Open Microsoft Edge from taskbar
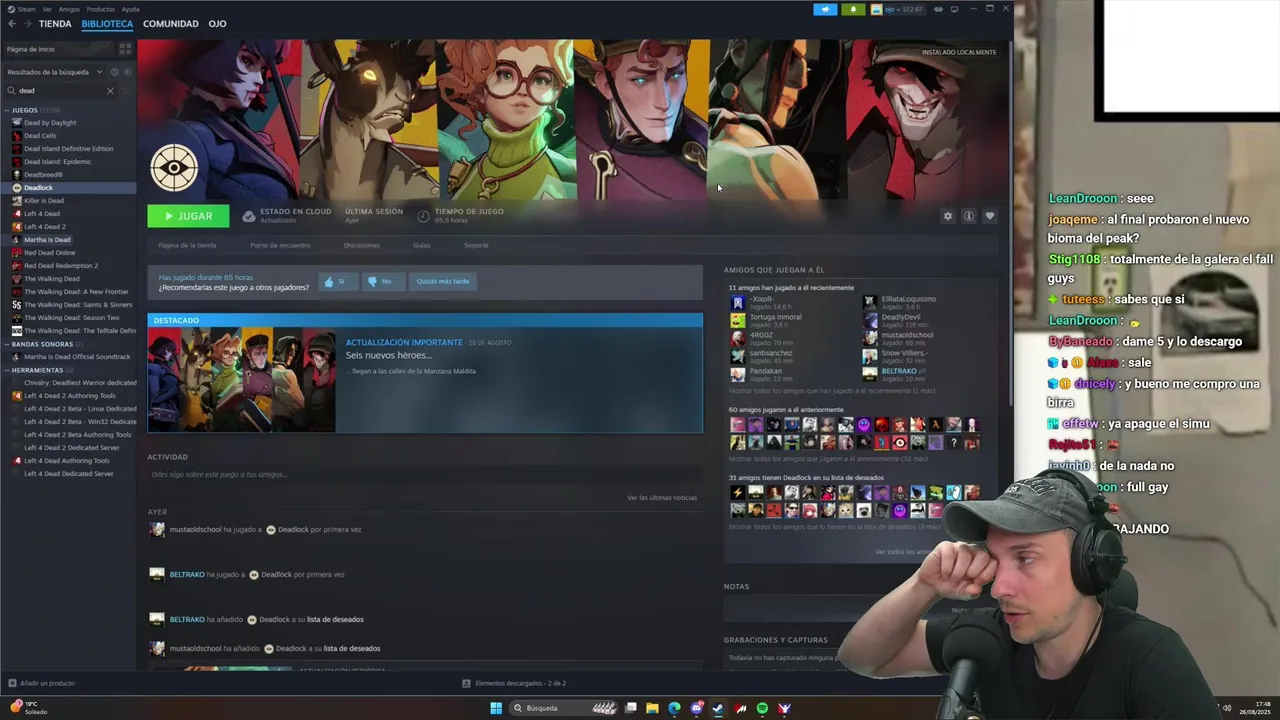Image resolution: width=1280 pixels, height=720 pixels. 674,708
